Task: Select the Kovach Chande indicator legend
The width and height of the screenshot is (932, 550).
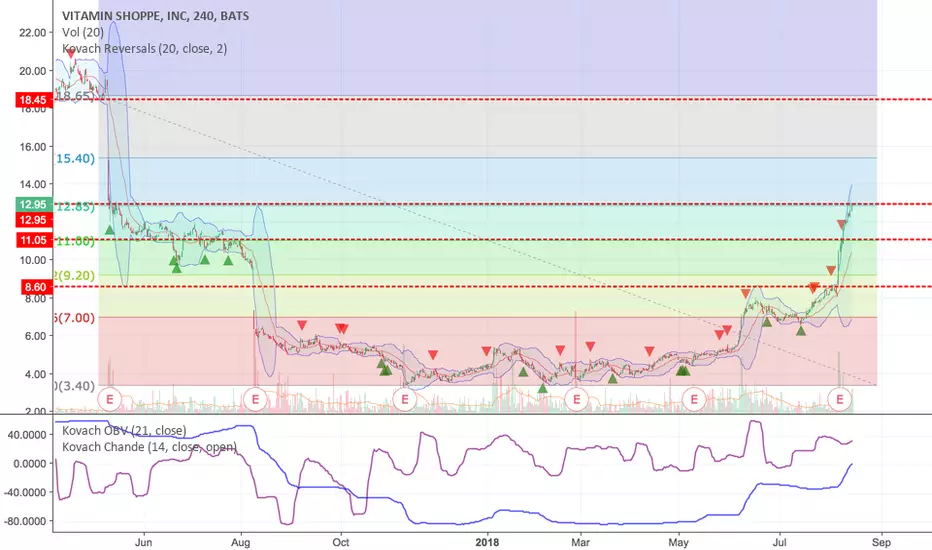Action: [x=149, y=447]
